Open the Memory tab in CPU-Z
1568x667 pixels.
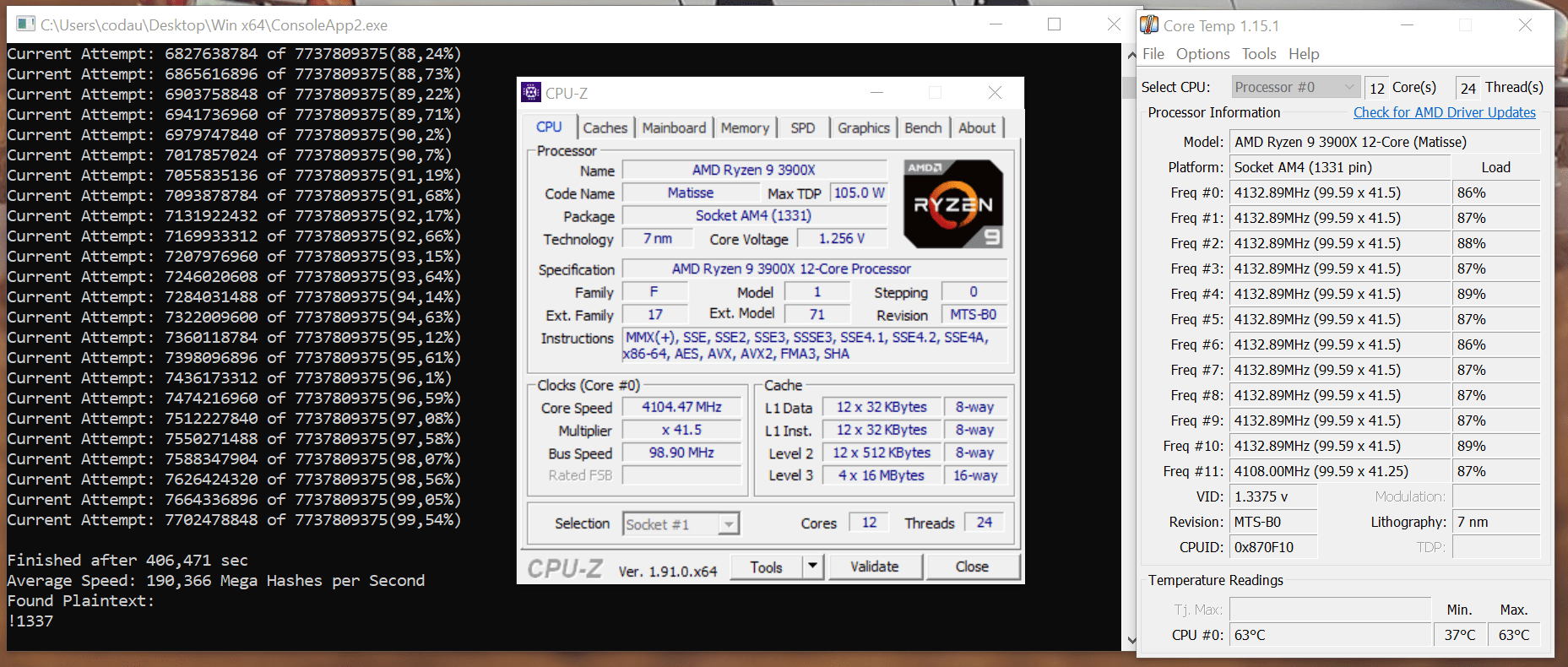(x=745, y=127)
